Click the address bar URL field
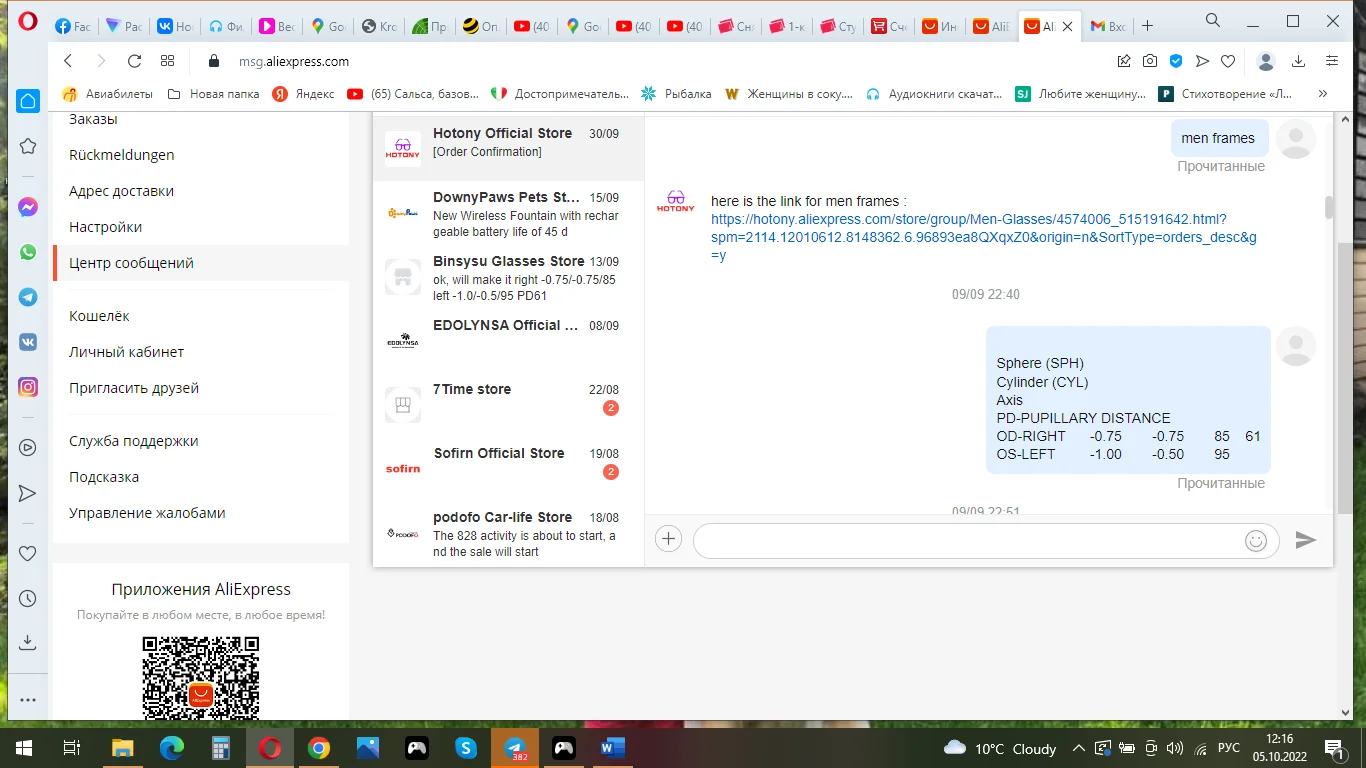This screenshot has height=768, width=1366. click(x=660, y=61)
